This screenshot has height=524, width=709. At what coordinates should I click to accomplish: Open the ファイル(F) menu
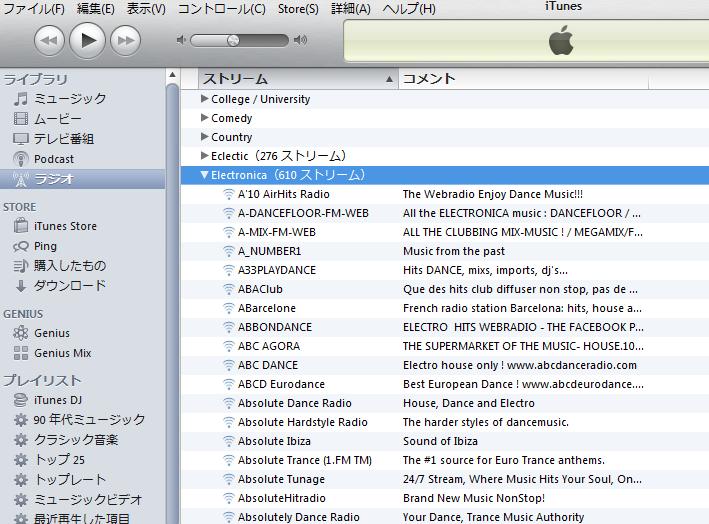tap(34, 9)
